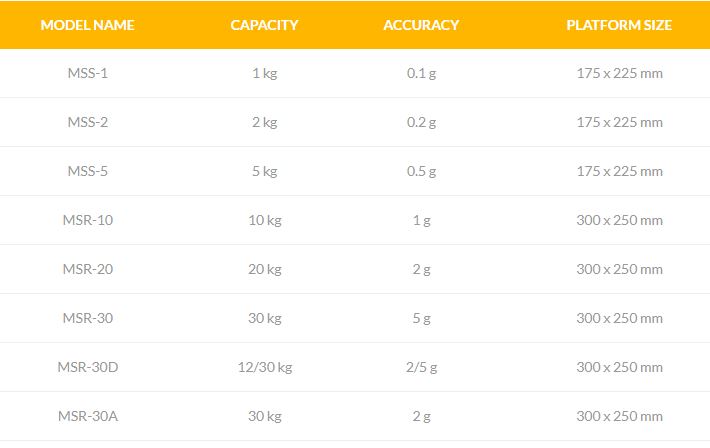Select the 0.5 g accuracy value
This screenshot has height=448, width=710.
click(421, 171)
